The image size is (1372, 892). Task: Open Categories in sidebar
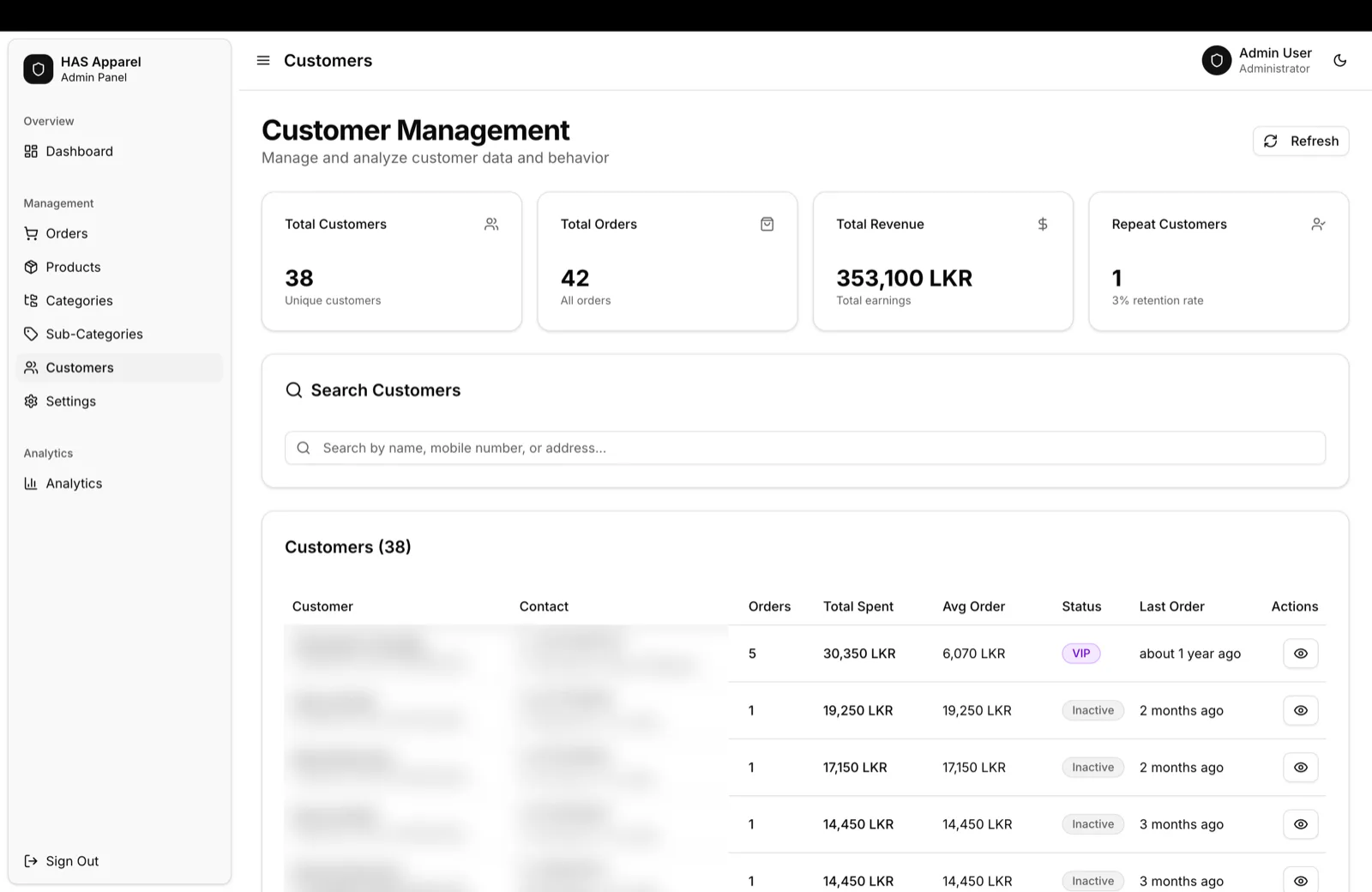tap(119, 300)
